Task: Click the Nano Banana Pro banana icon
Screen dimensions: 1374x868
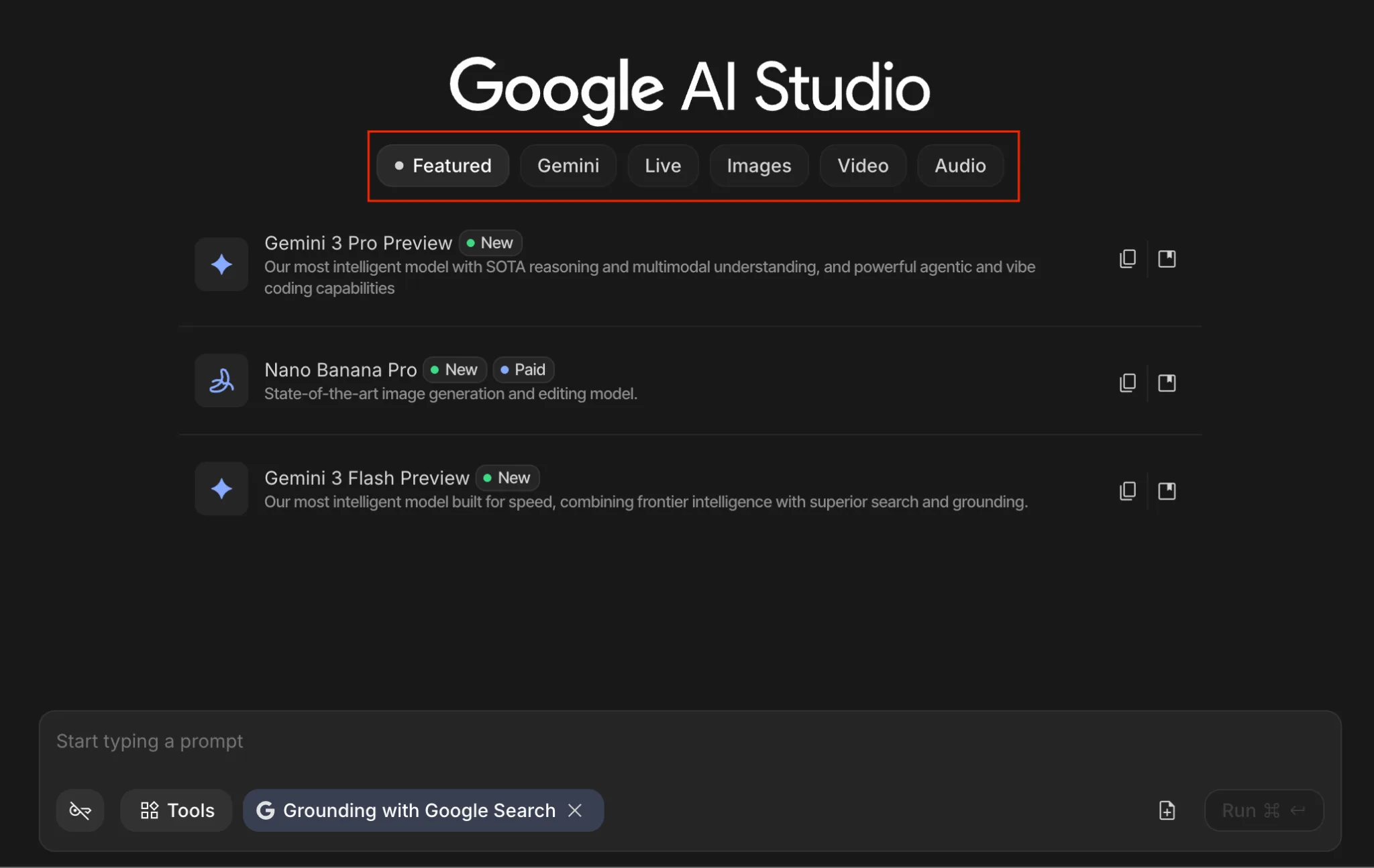Action: 221,381
